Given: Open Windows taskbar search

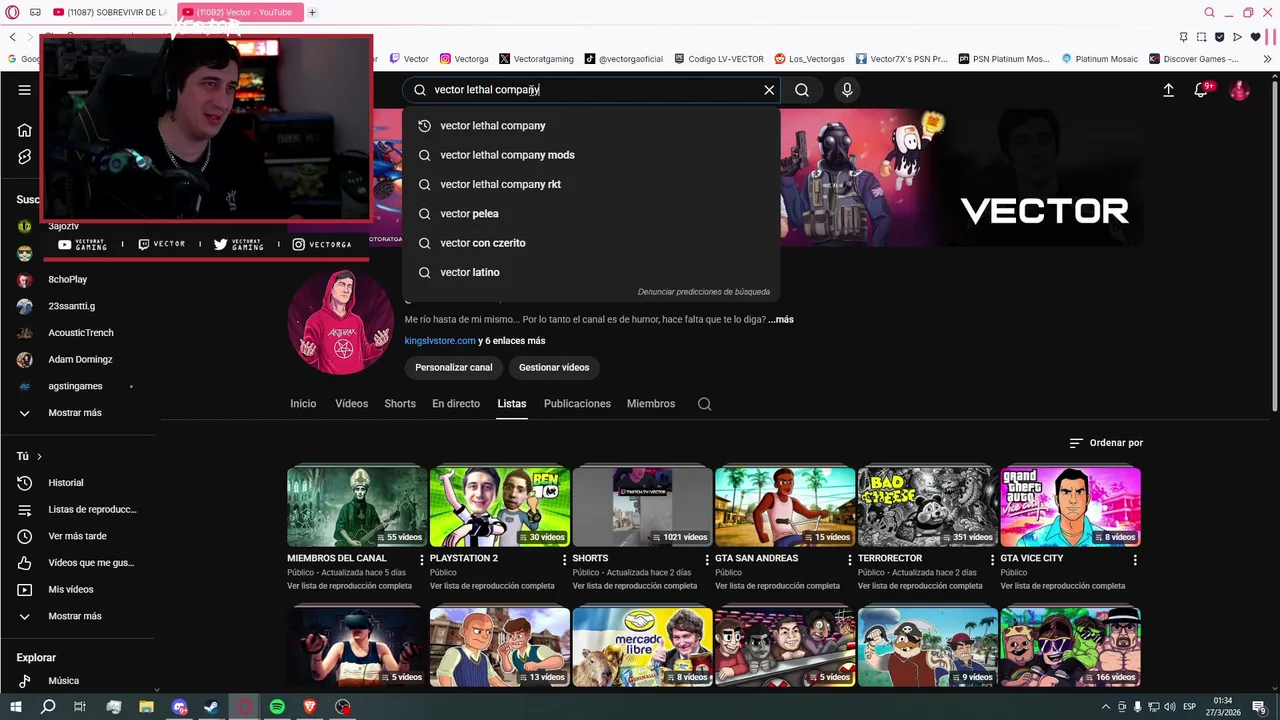Looking at the screenshot, I should point(48,707).
